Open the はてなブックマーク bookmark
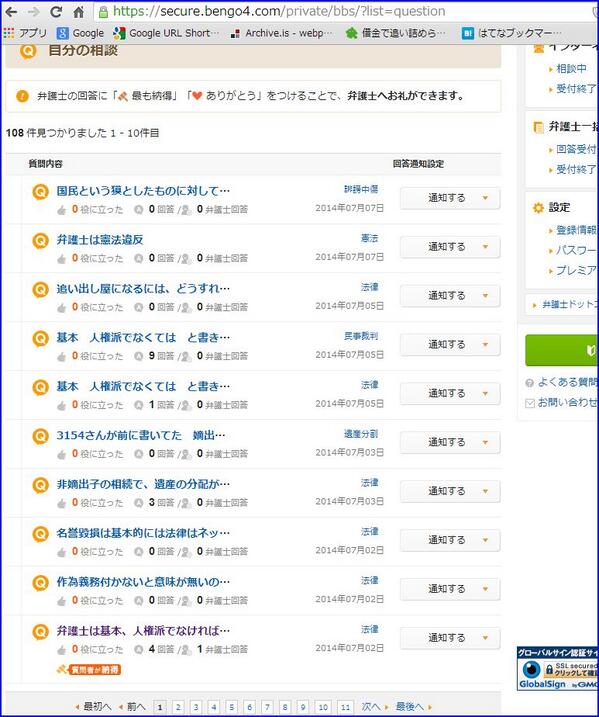Image resolution: width=599 pixels, height=717 pixels. tap(512, 33)
